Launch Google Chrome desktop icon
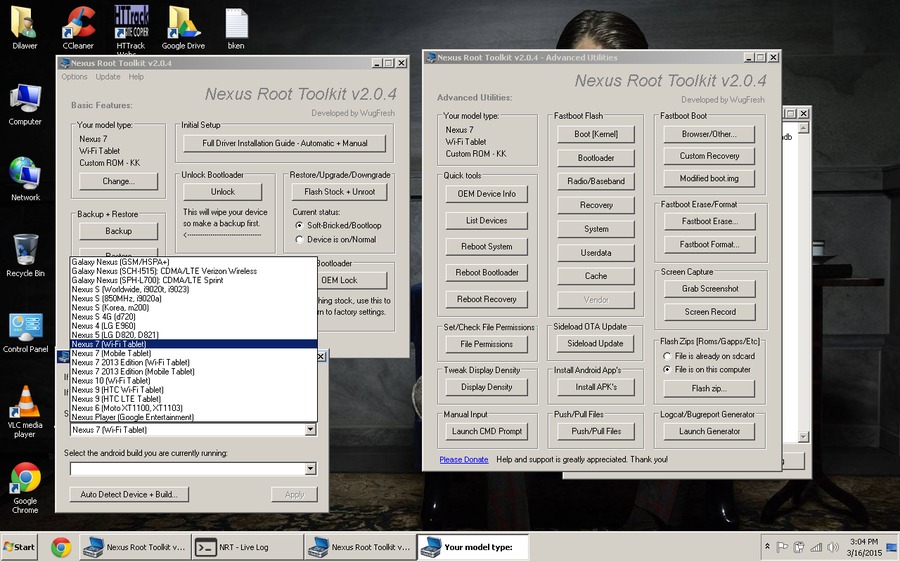The height and width of the screenshot is (562, 900). coord(25,488)
